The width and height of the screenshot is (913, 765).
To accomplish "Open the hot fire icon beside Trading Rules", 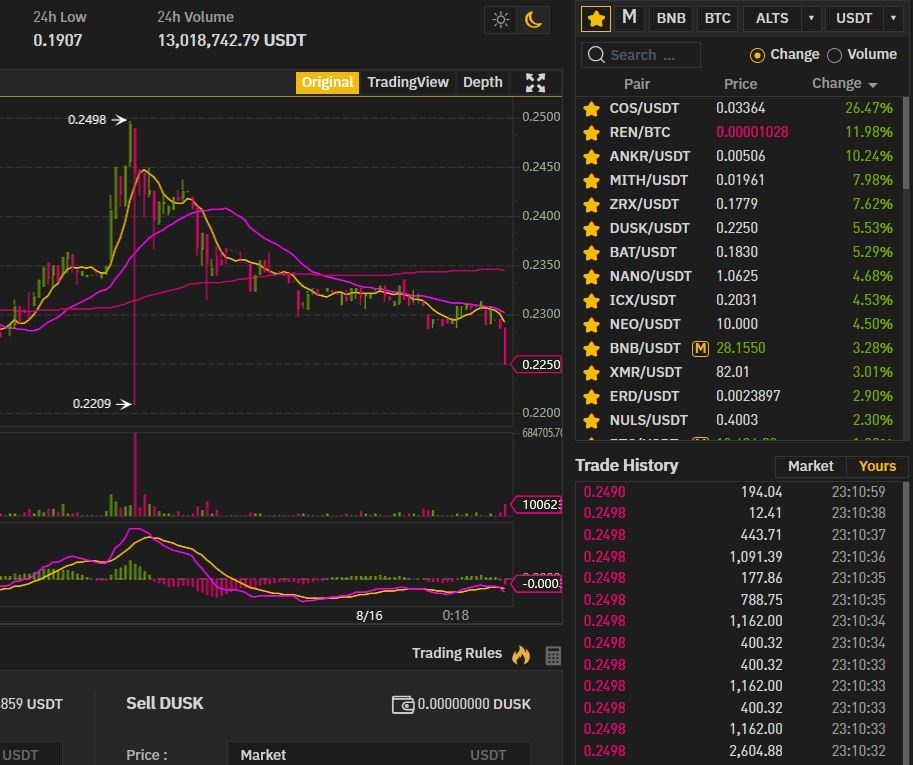I will [521, 655].
